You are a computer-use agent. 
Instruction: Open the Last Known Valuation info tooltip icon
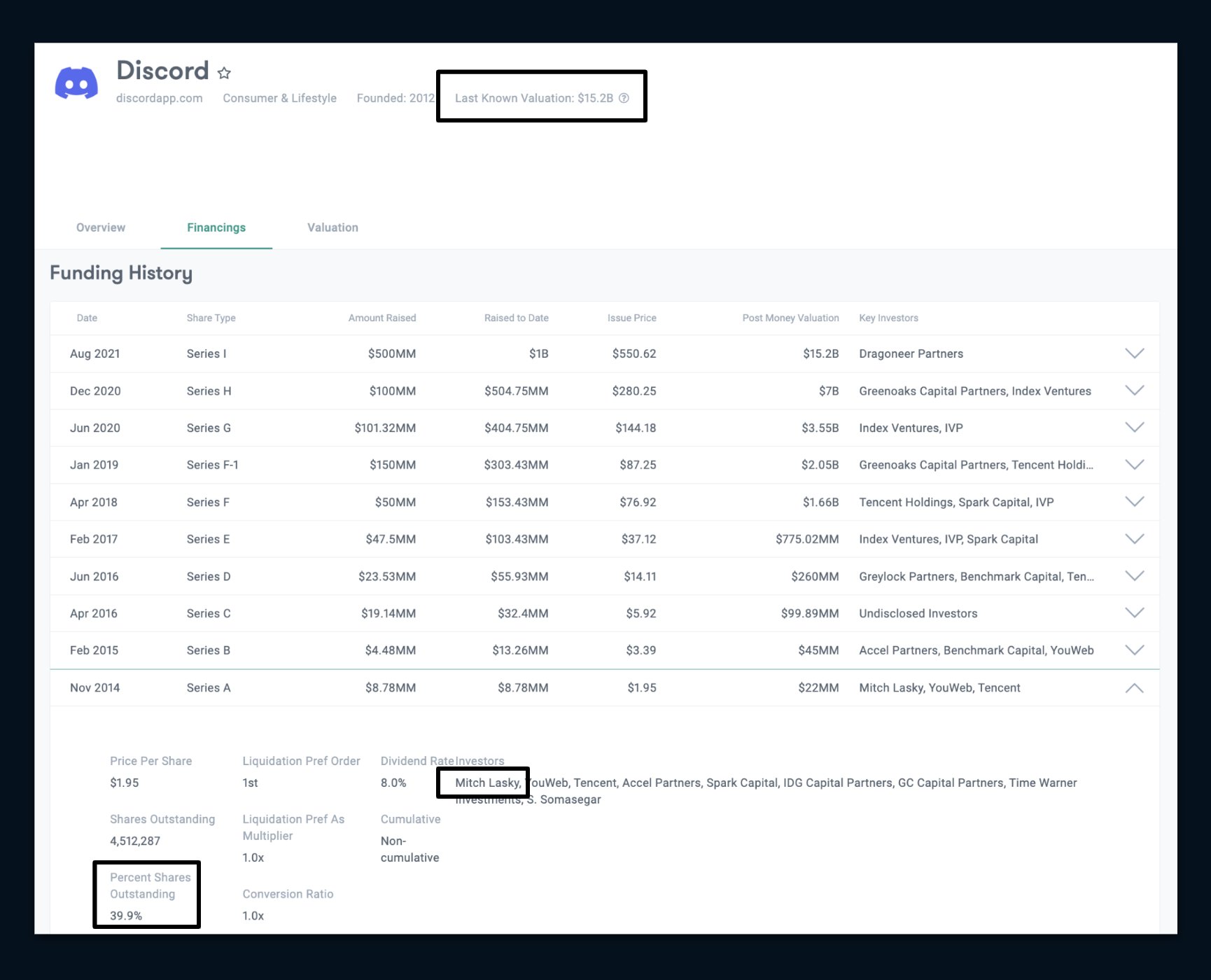pos(624,99)
